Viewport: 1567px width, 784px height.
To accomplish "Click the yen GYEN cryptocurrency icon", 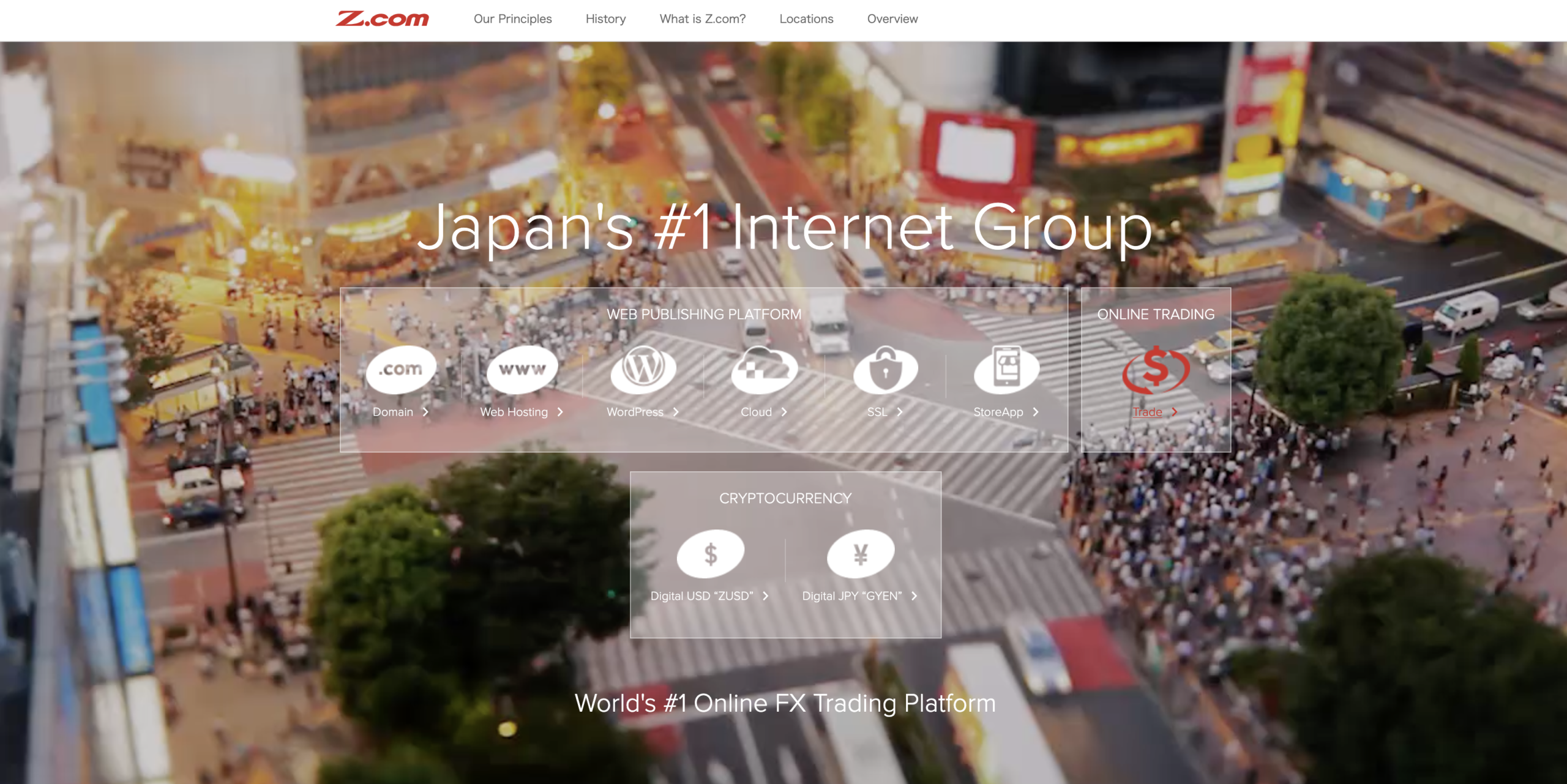I will [x=860, y=554].
